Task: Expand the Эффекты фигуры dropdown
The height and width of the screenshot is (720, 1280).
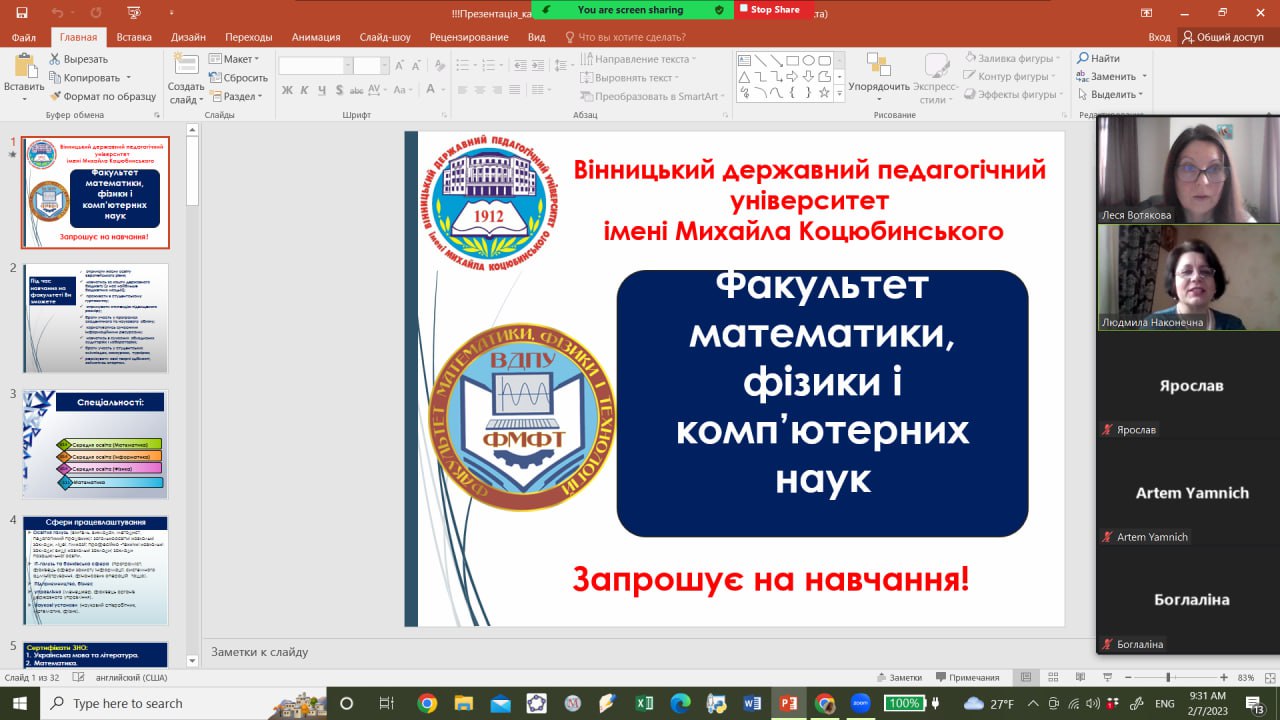Action: [x=1014, y=95]
